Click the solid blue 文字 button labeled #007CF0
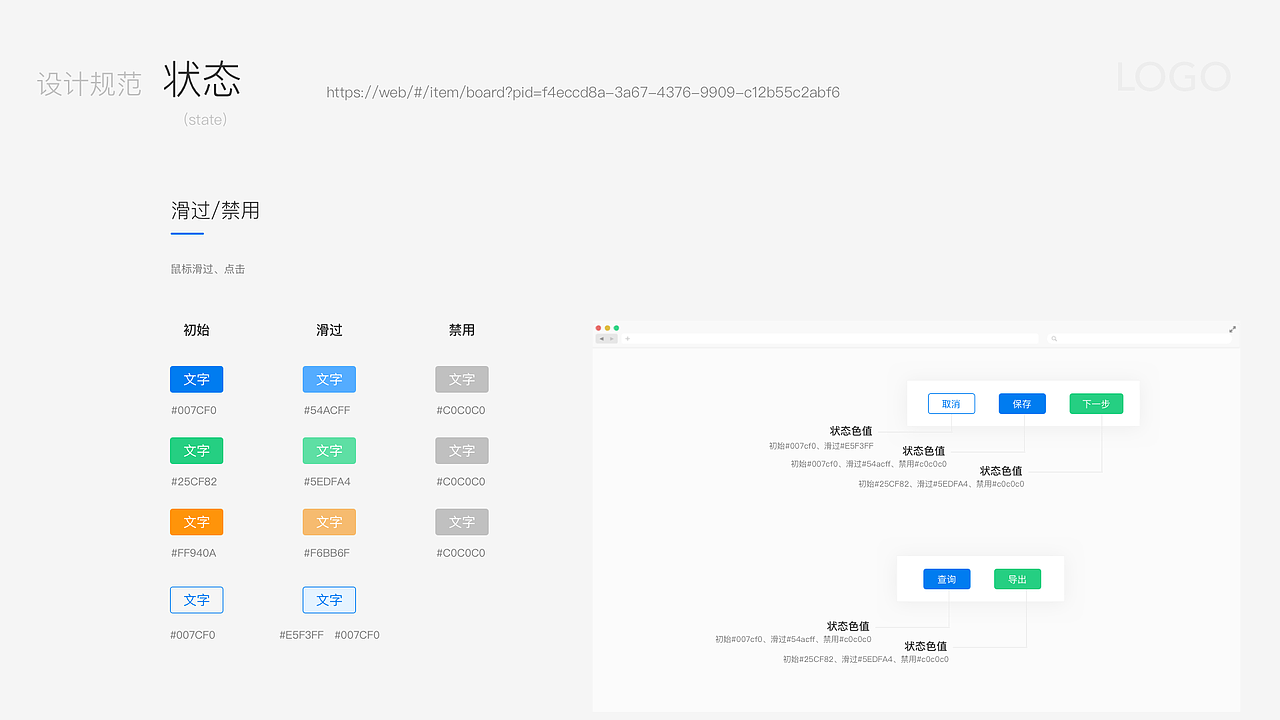1280x720 pixels. coord(196,379)
